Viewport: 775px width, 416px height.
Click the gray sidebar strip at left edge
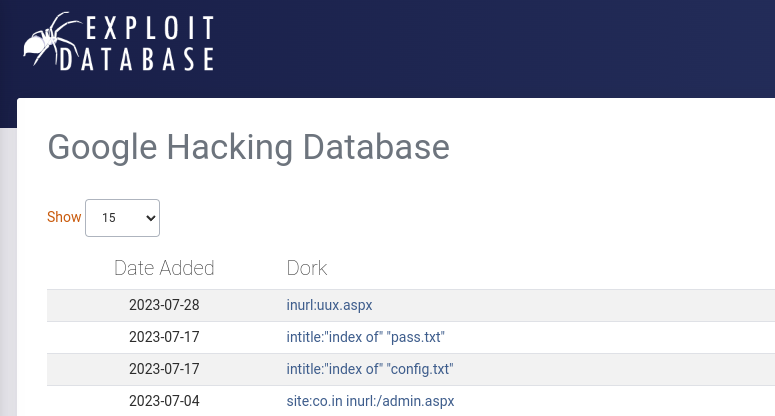(8, 270)
